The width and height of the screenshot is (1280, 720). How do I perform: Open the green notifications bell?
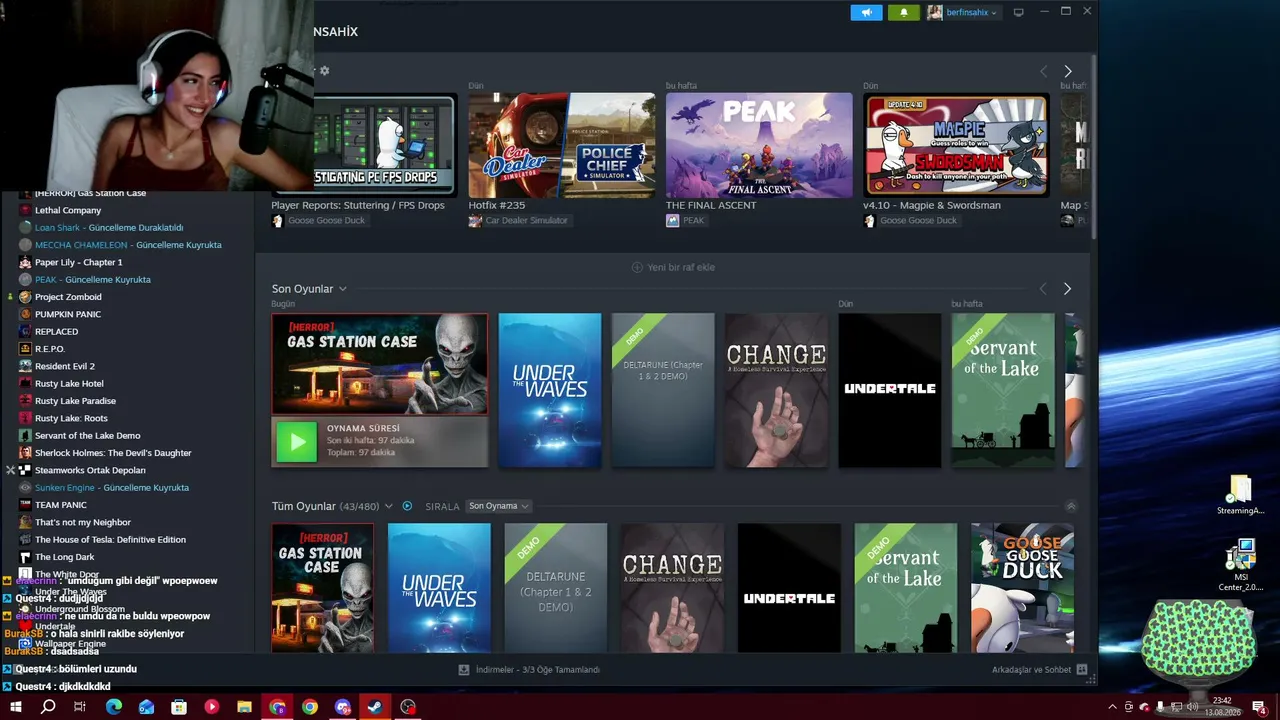point(904,12)
